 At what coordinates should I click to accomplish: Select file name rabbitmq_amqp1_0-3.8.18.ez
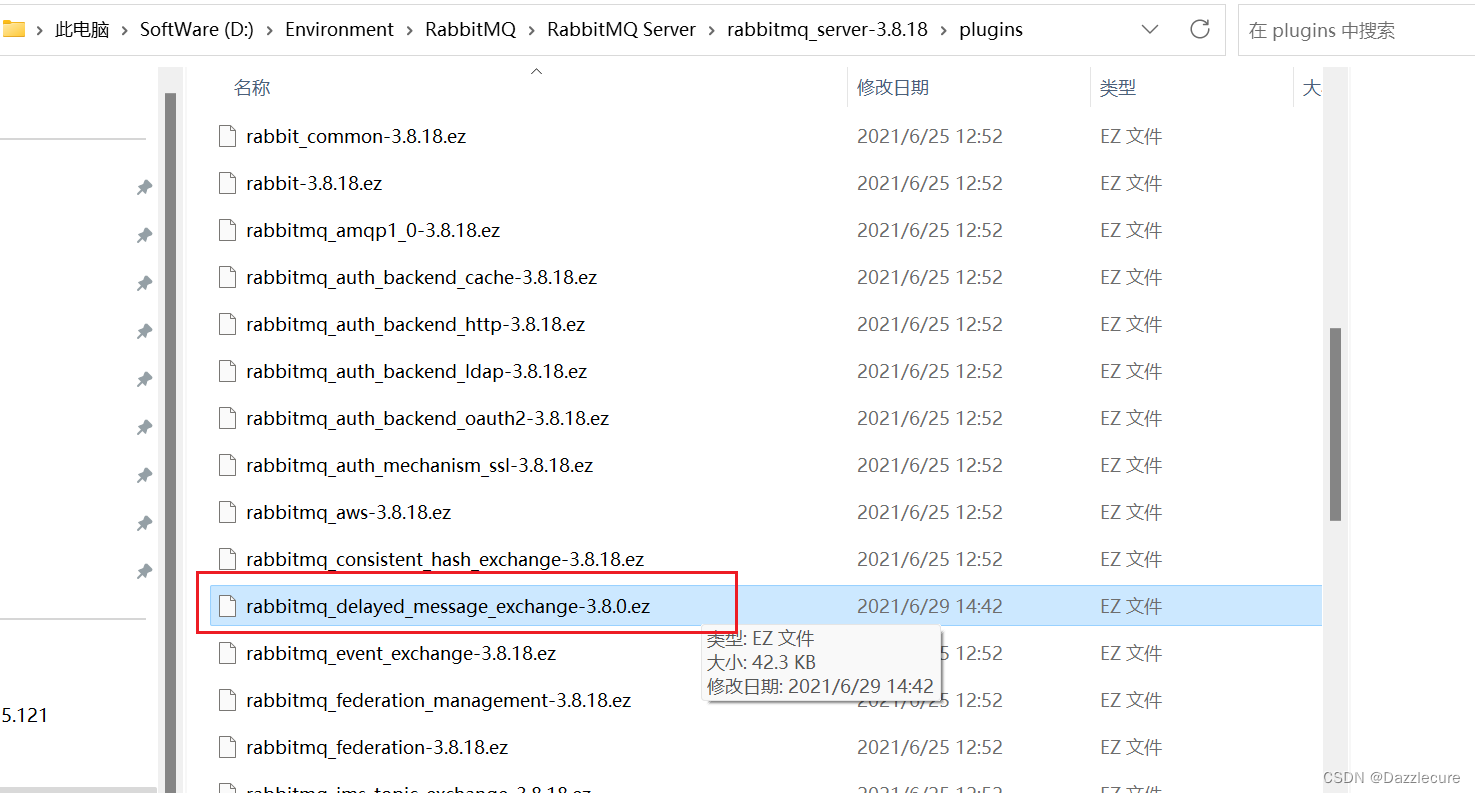pos(373,230)
